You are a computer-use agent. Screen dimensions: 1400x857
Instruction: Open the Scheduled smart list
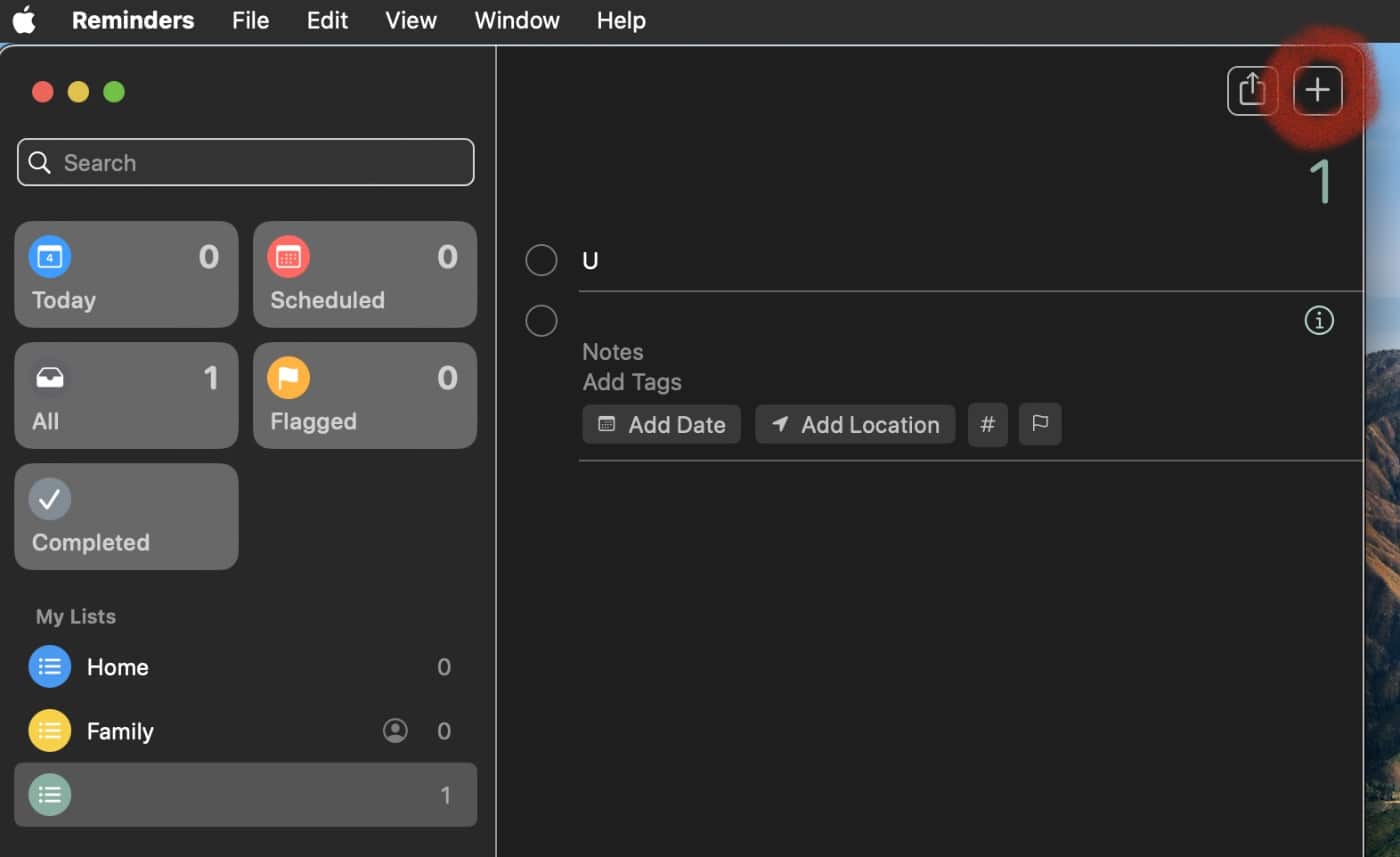coord(364,274)
